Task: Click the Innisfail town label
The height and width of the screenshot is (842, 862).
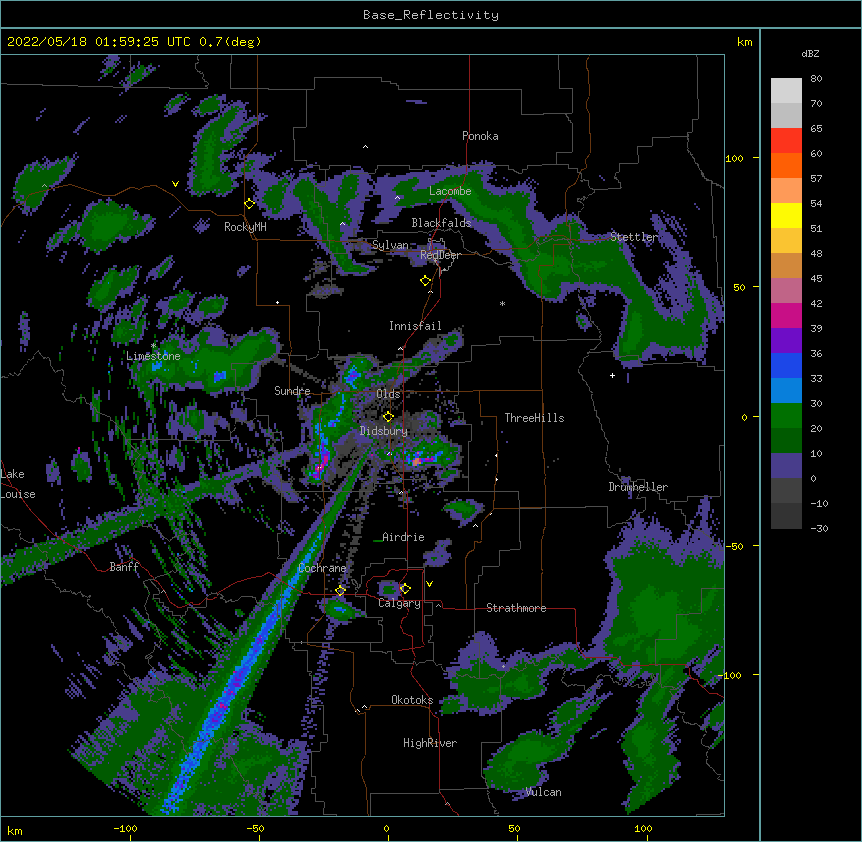Action: pos(415,326)
